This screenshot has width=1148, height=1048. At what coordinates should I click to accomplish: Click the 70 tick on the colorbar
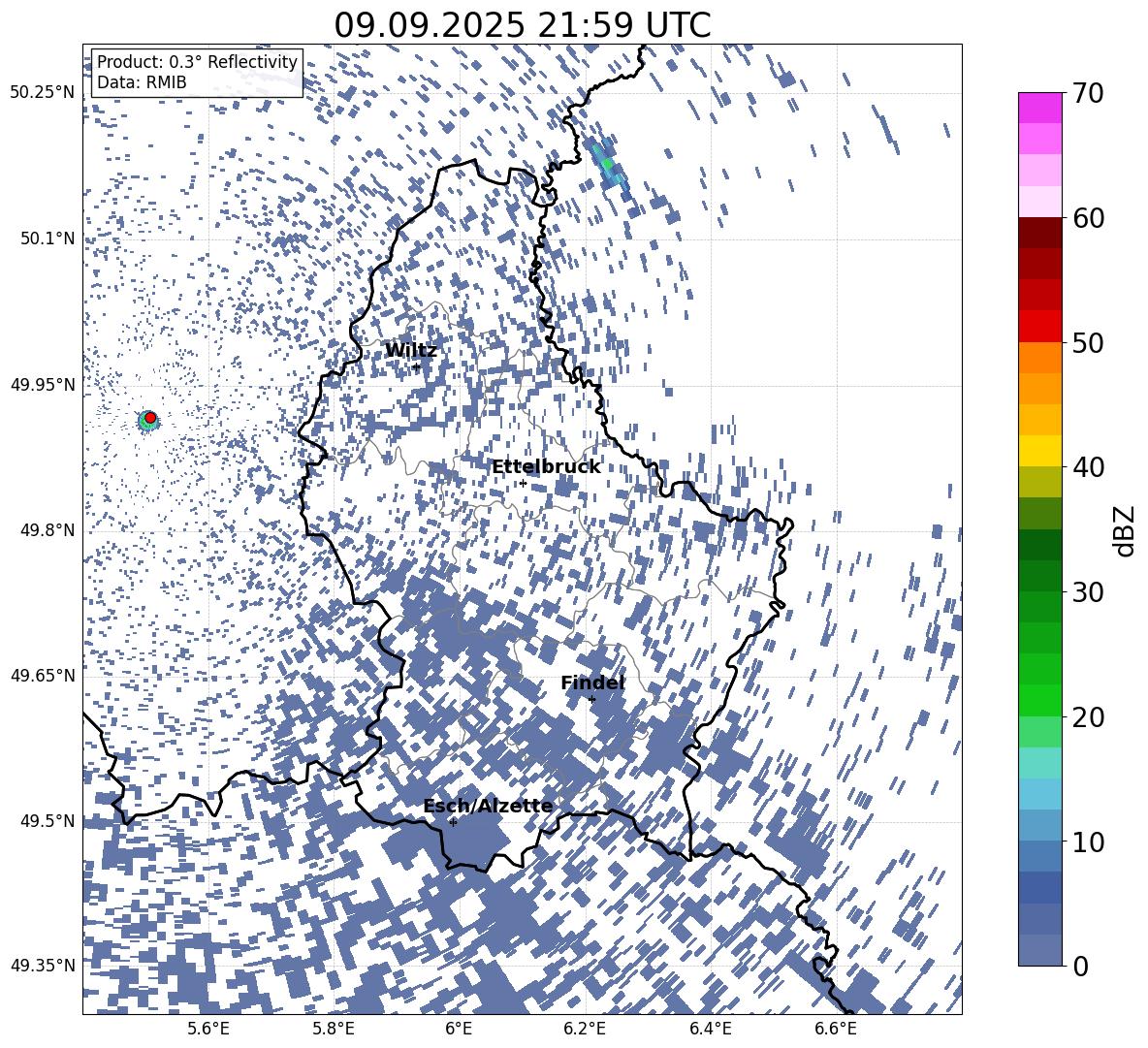tap(1088, 93)
